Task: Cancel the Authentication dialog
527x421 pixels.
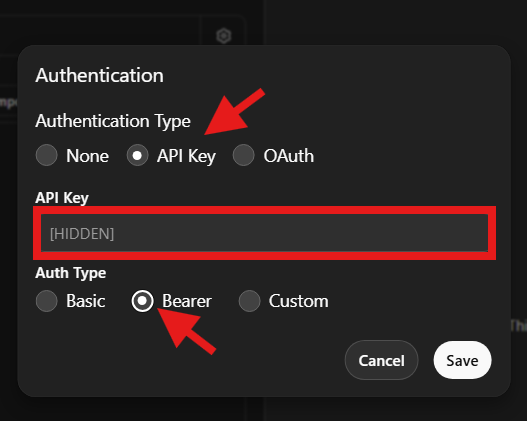Action: coord(381,360)
